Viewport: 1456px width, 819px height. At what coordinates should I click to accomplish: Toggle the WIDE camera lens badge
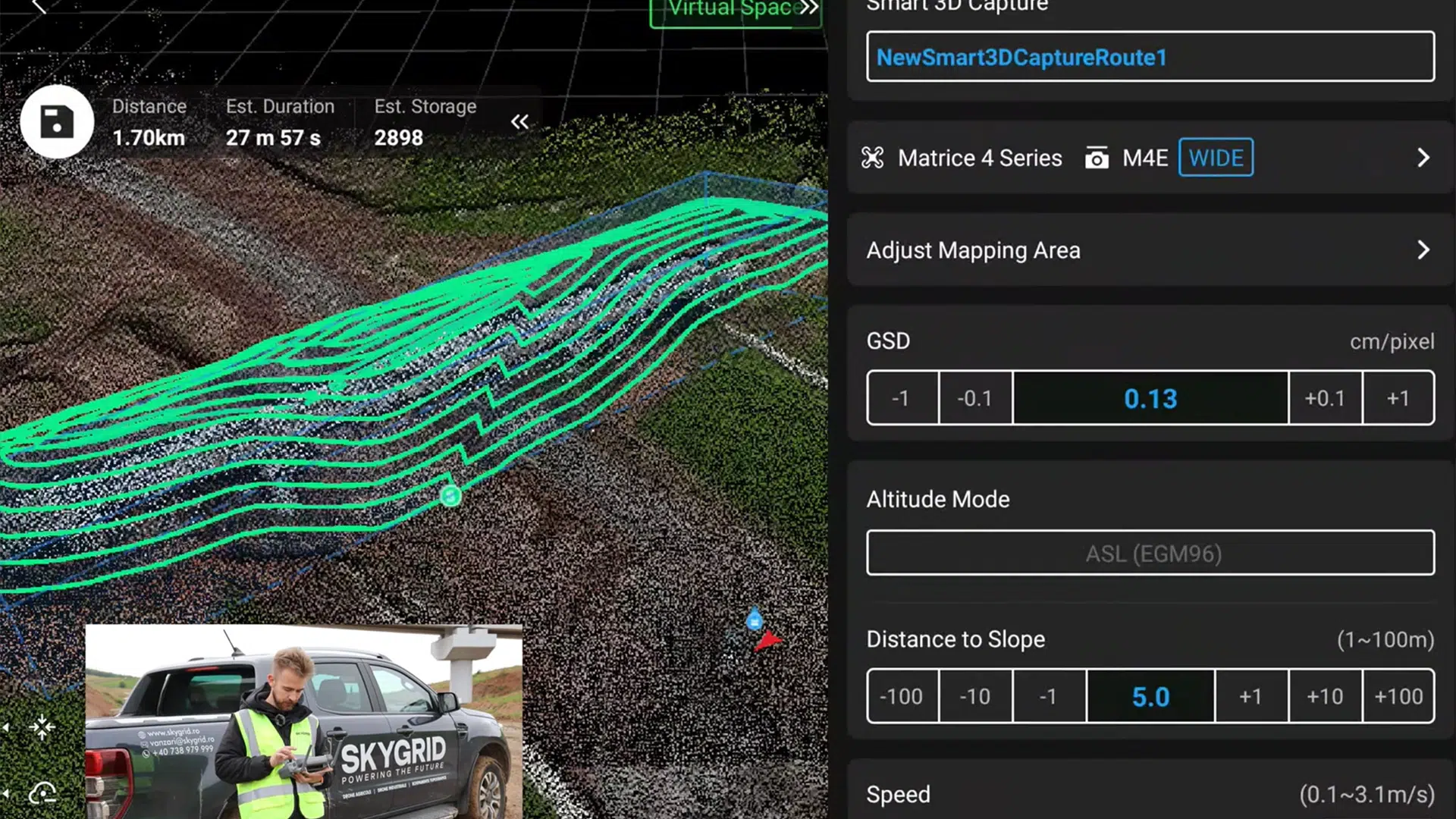(x=1215, y=158)
